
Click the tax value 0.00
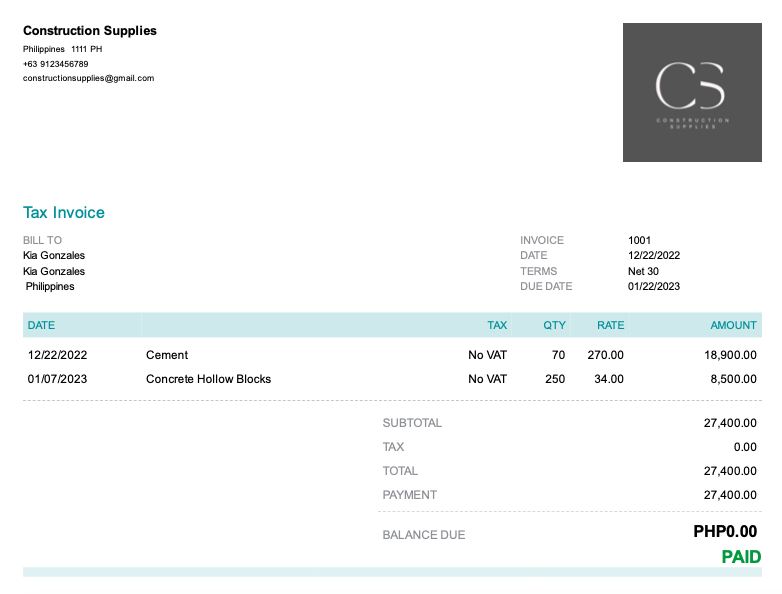(x=745, y=447)
